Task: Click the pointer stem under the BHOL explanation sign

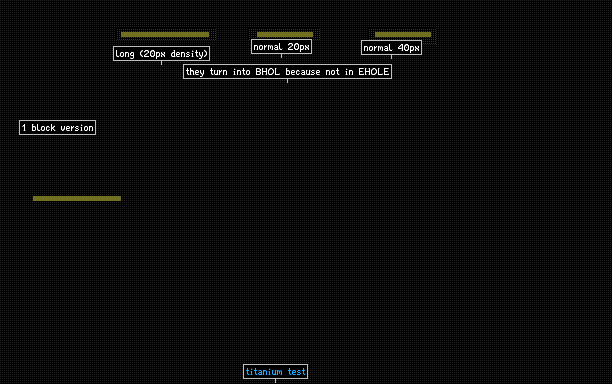Action: 288,81
